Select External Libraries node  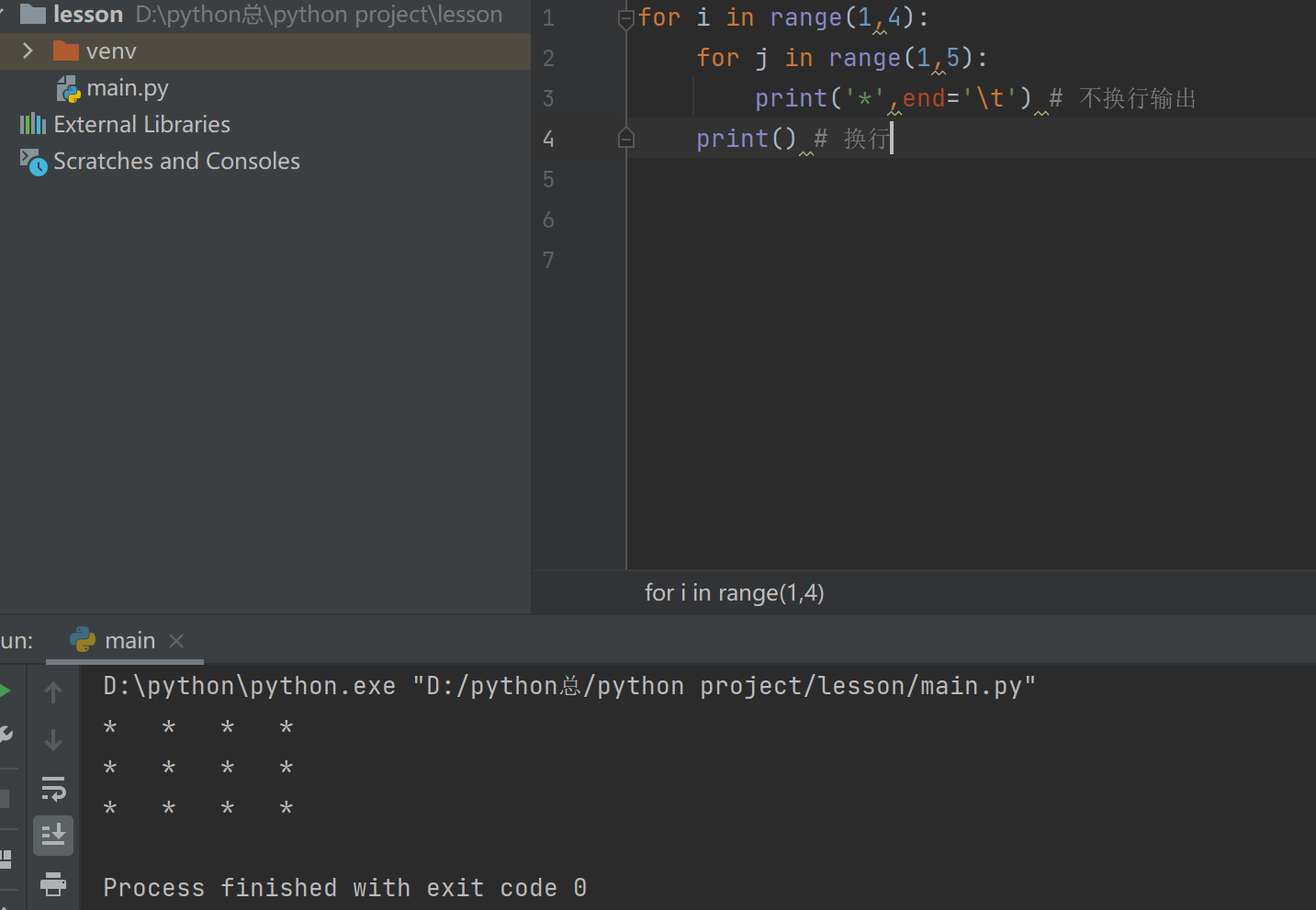point(141,124)
